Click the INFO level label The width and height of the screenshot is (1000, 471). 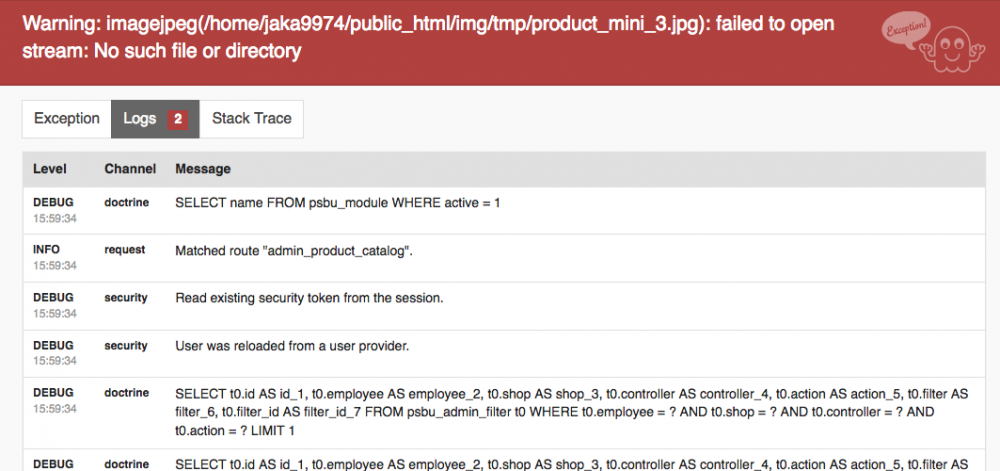coord(47,250)
